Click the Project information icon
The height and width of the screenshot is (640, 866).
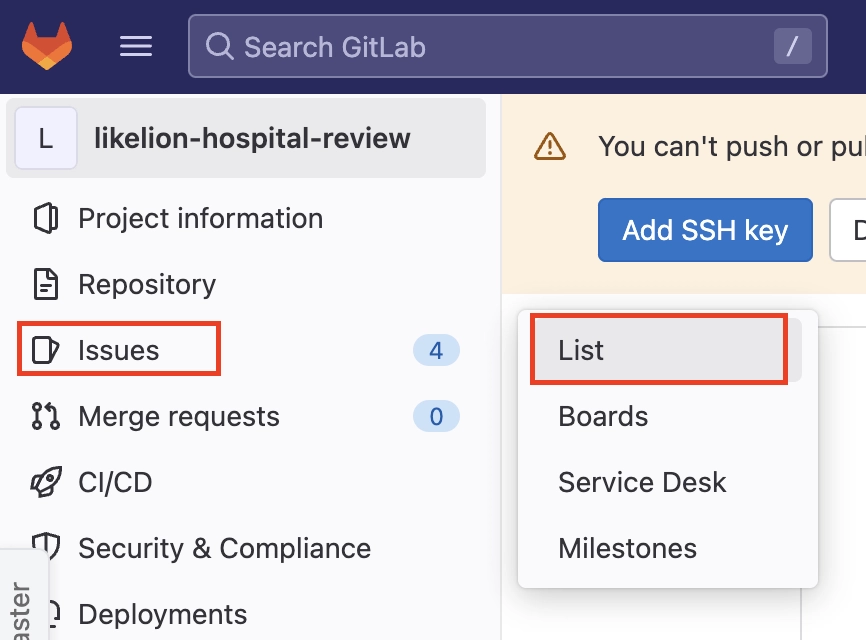46,219
